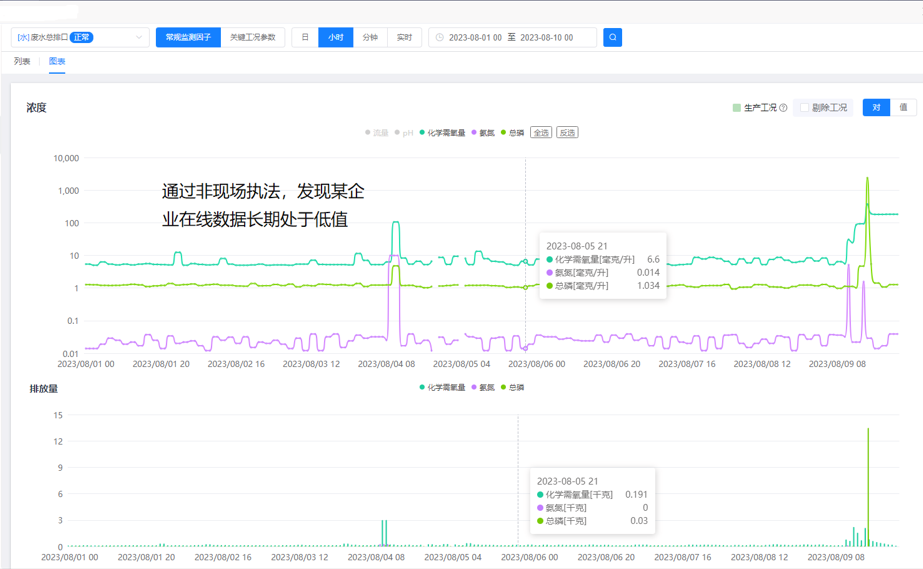This screenshot has width=923, height=569.
Task: Click the 正常 status badge
Action: tap(81, 37)
